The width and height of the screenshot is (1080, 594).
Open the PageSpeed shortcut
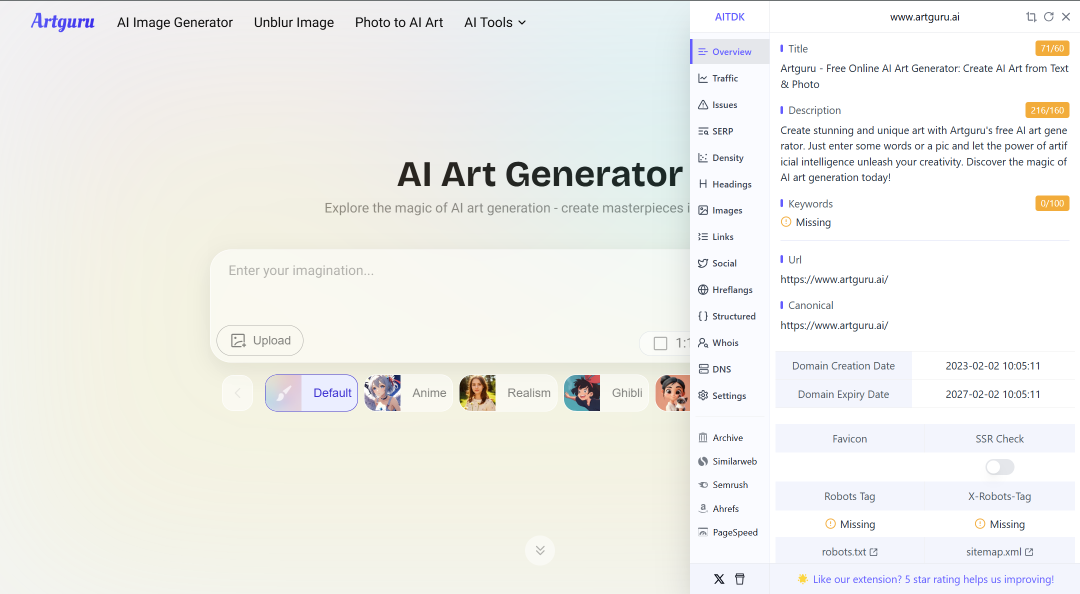[729, 532]
